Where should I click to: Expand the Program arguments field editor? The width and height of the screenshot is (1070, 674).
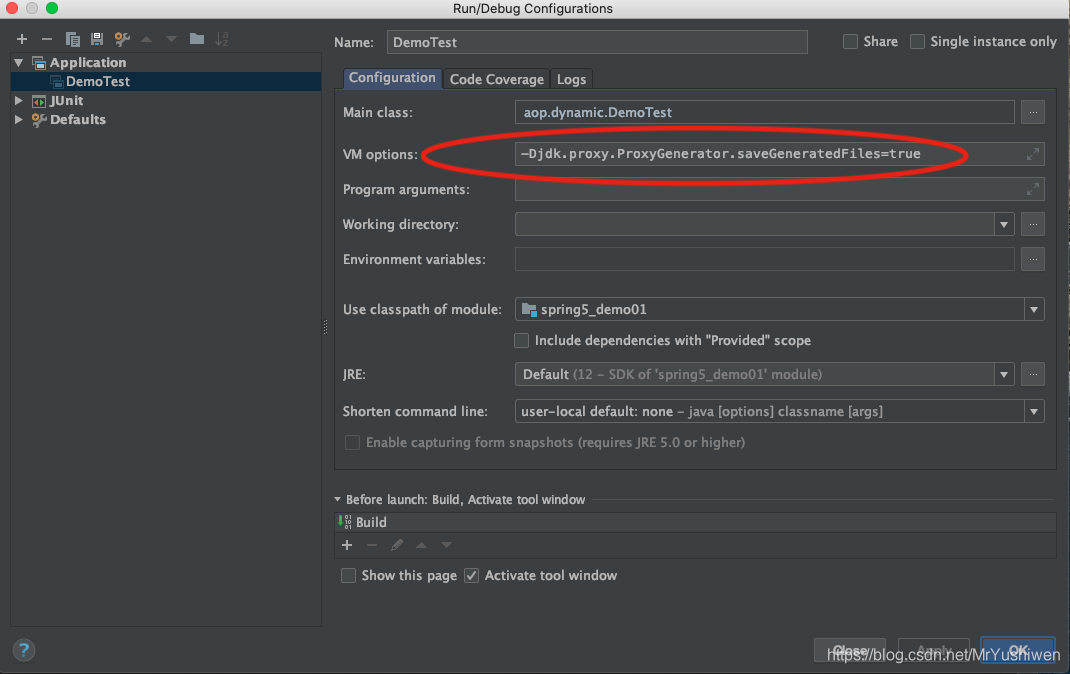point(1032,189)
